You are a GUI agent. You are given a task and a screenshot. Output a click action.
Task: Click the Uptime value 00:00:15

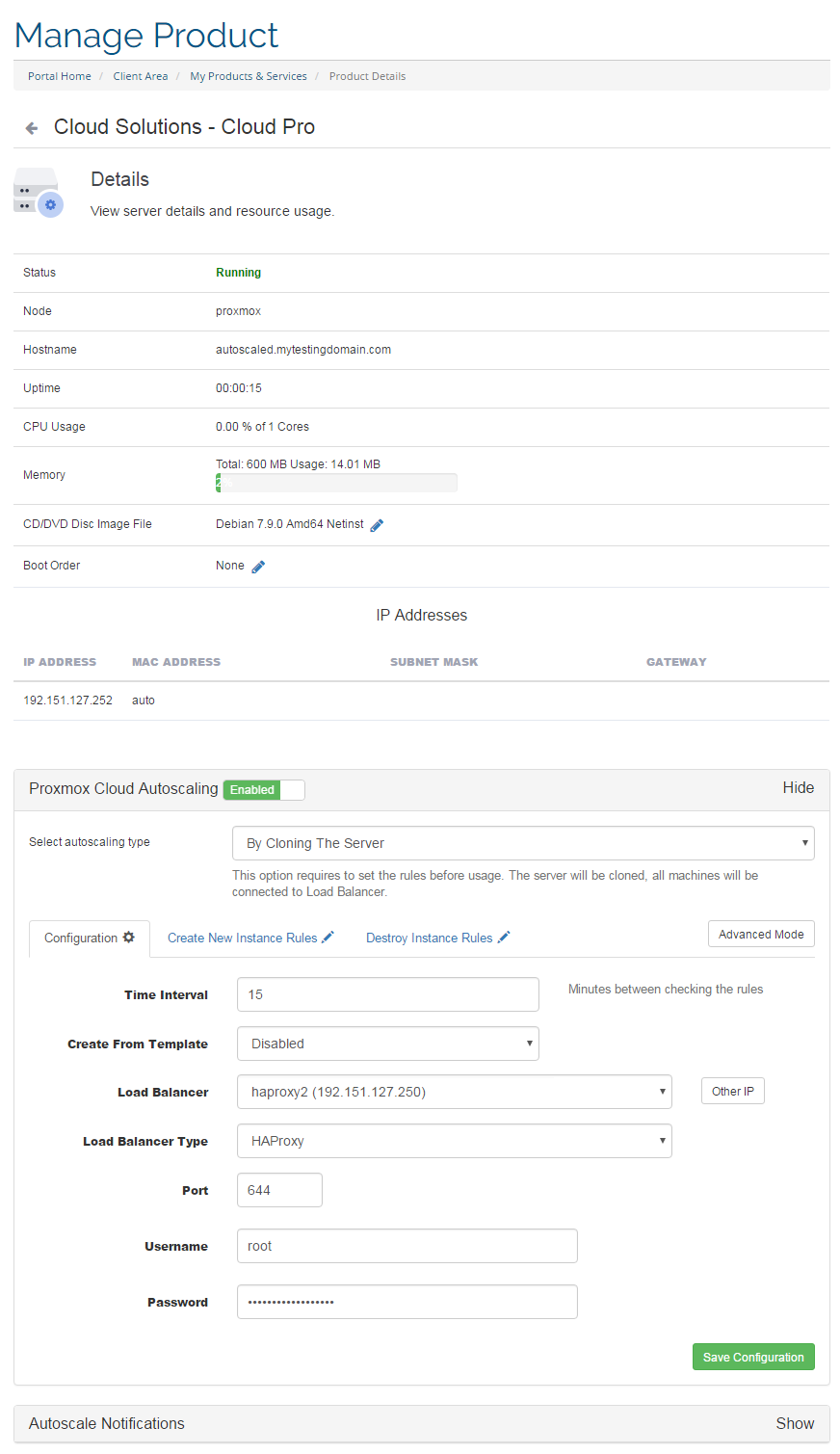click(239, 388)
